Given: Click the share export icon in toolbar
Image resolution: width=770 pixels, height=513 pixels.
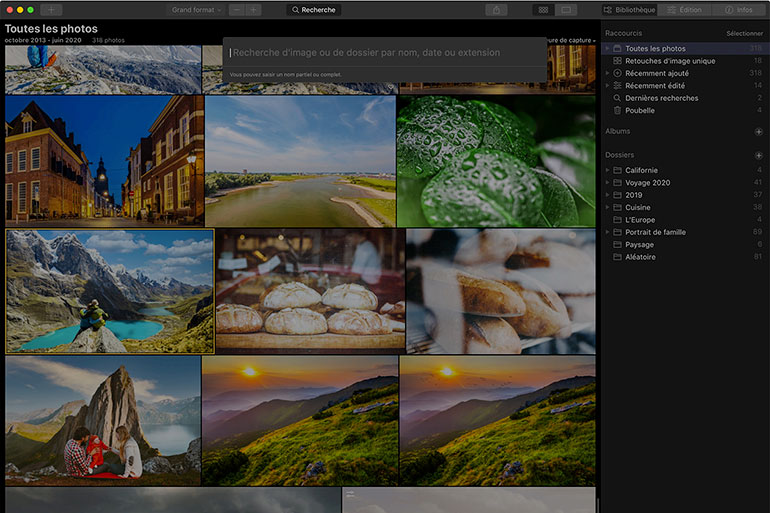Looking at the screenshot, I should pyautogui.click(x=497, y=10).
